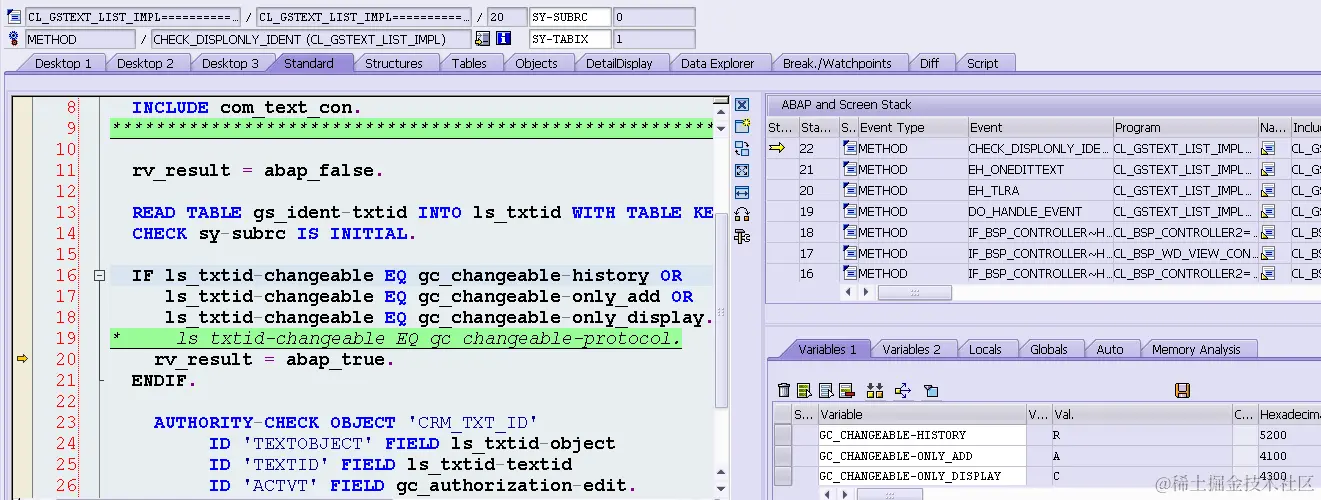Select row button for GC_CHANGEABLE-HISTORY variable

pos(782,435)
